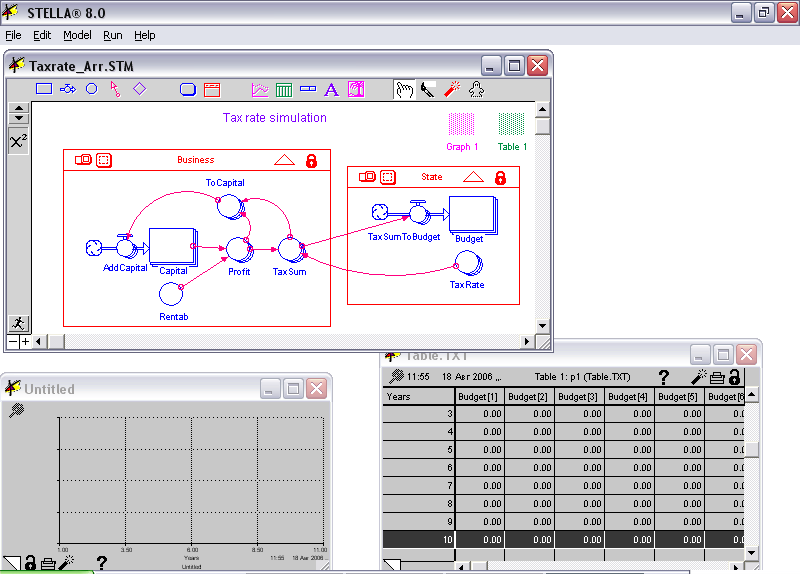Select the Rentab converter circle
Viewport: 800px width, 574px height.
(171, 295)
